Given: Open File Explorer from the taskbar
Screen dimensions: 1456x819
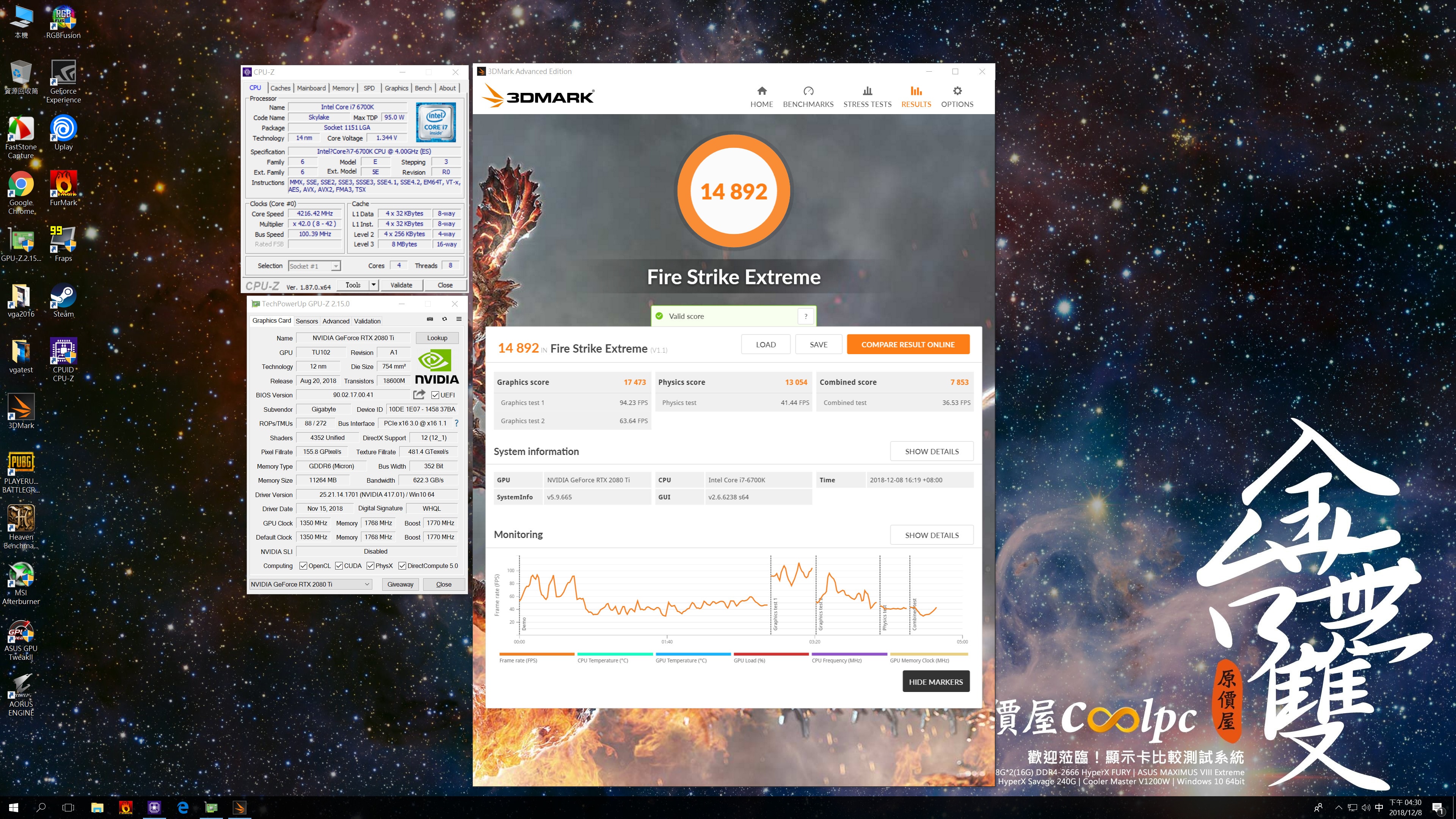Looking at the screenshot, I should click(97, 808).
